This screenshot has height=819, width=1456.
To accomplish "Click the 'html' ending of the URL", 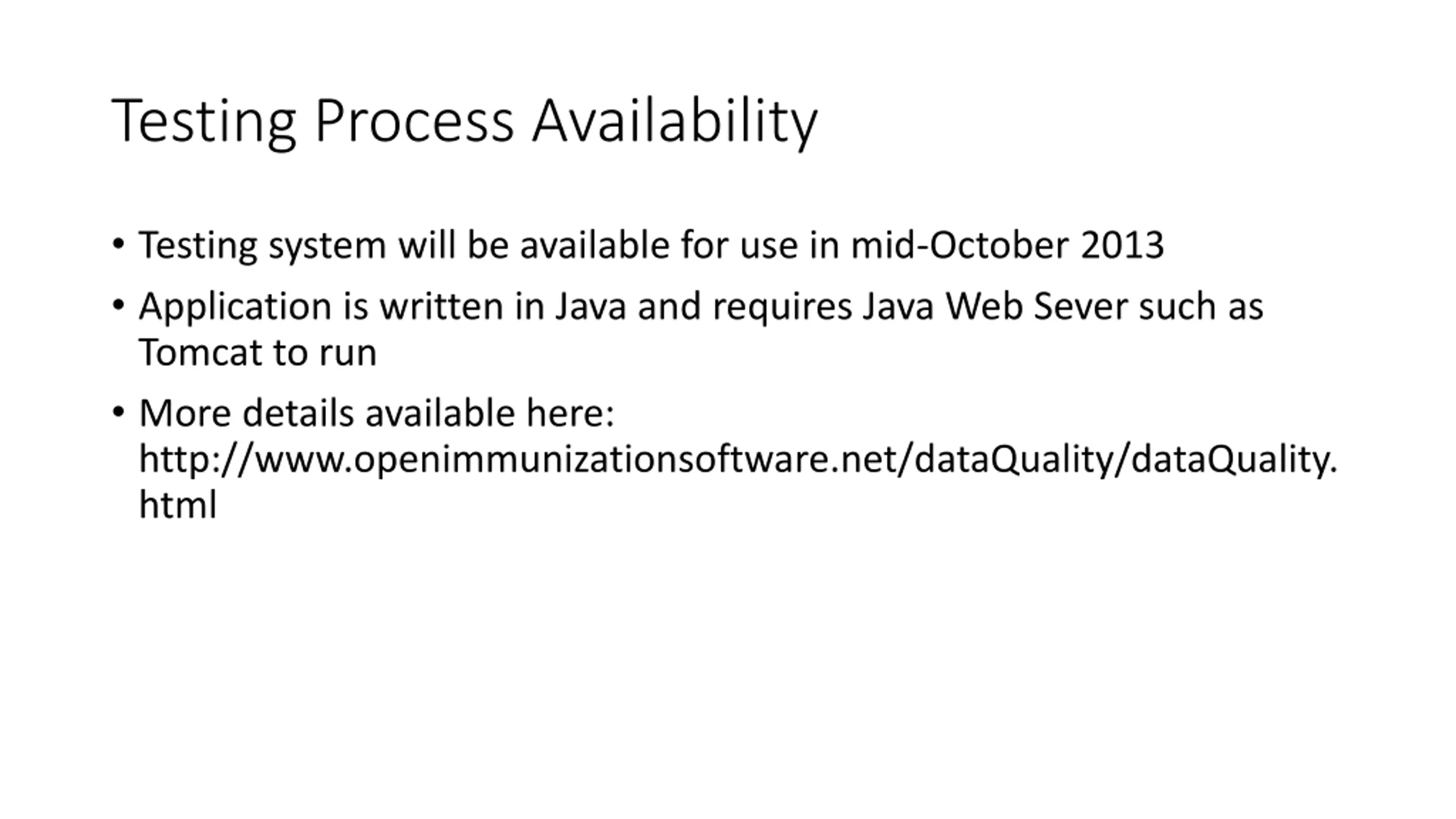I will (x=177, y=504).
